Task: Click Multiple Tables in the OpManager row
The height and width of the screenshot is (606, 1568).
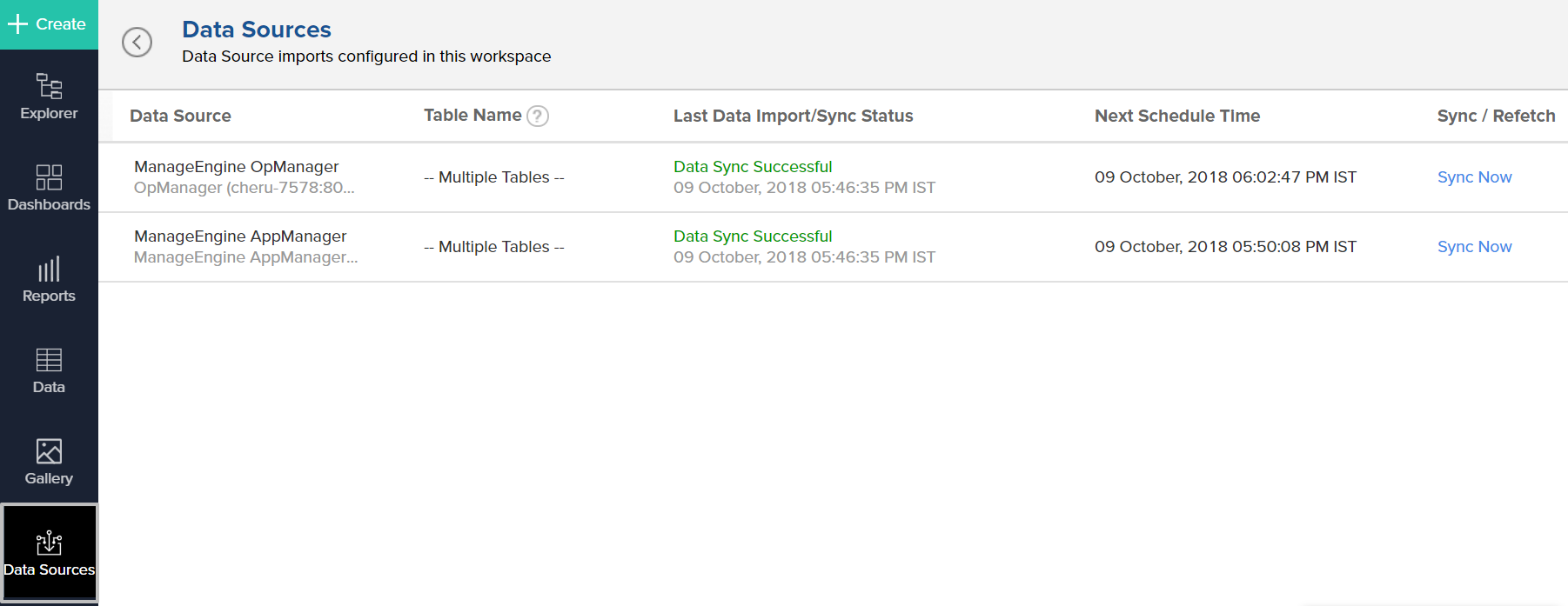Action: [x=493, y=177]
